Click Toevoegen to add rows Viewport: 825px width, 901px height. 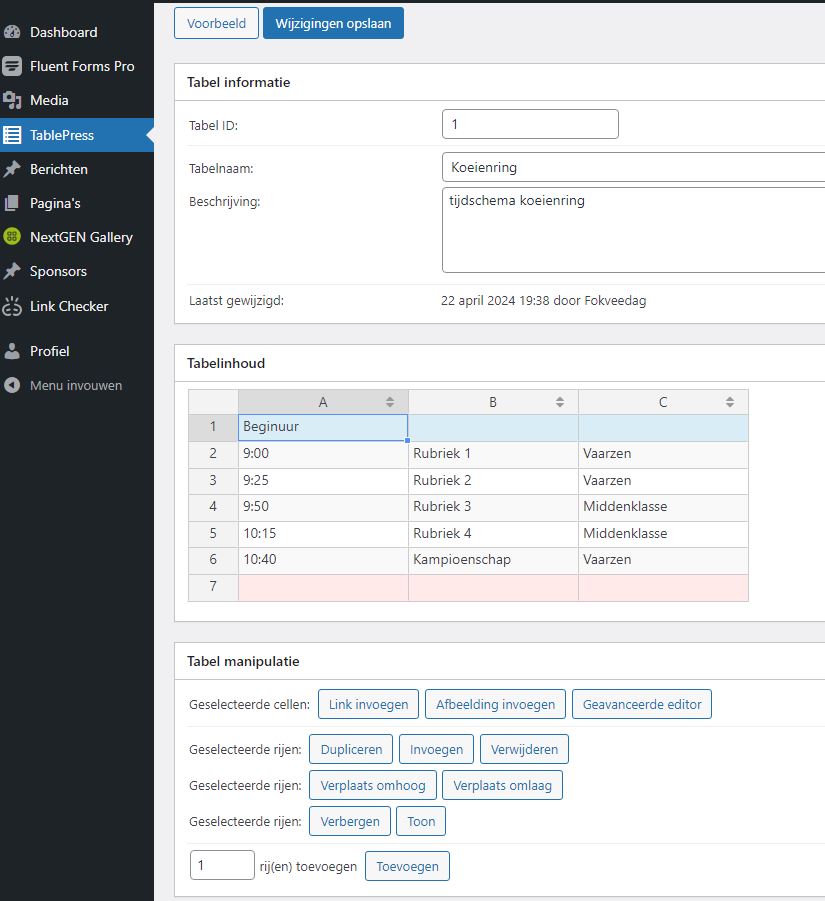pos(407,867)
